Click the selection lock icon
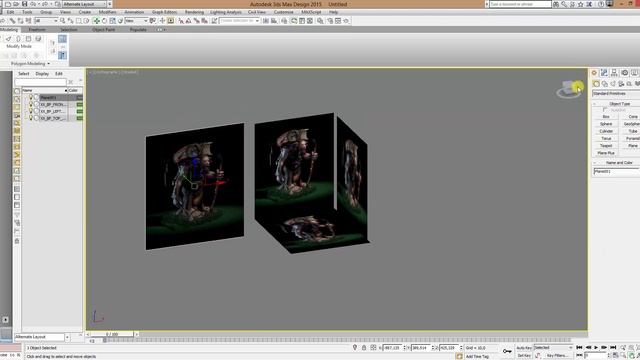Image resolution: width=640 pixels, height=360 pixels. (364, 348)
